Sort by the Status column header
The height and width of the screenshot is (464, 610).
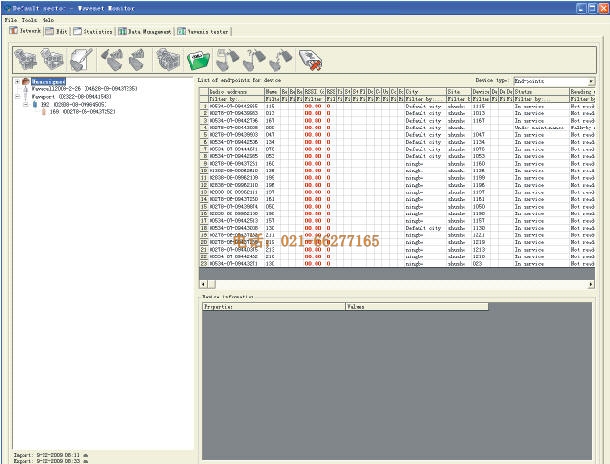coord(542,92)
